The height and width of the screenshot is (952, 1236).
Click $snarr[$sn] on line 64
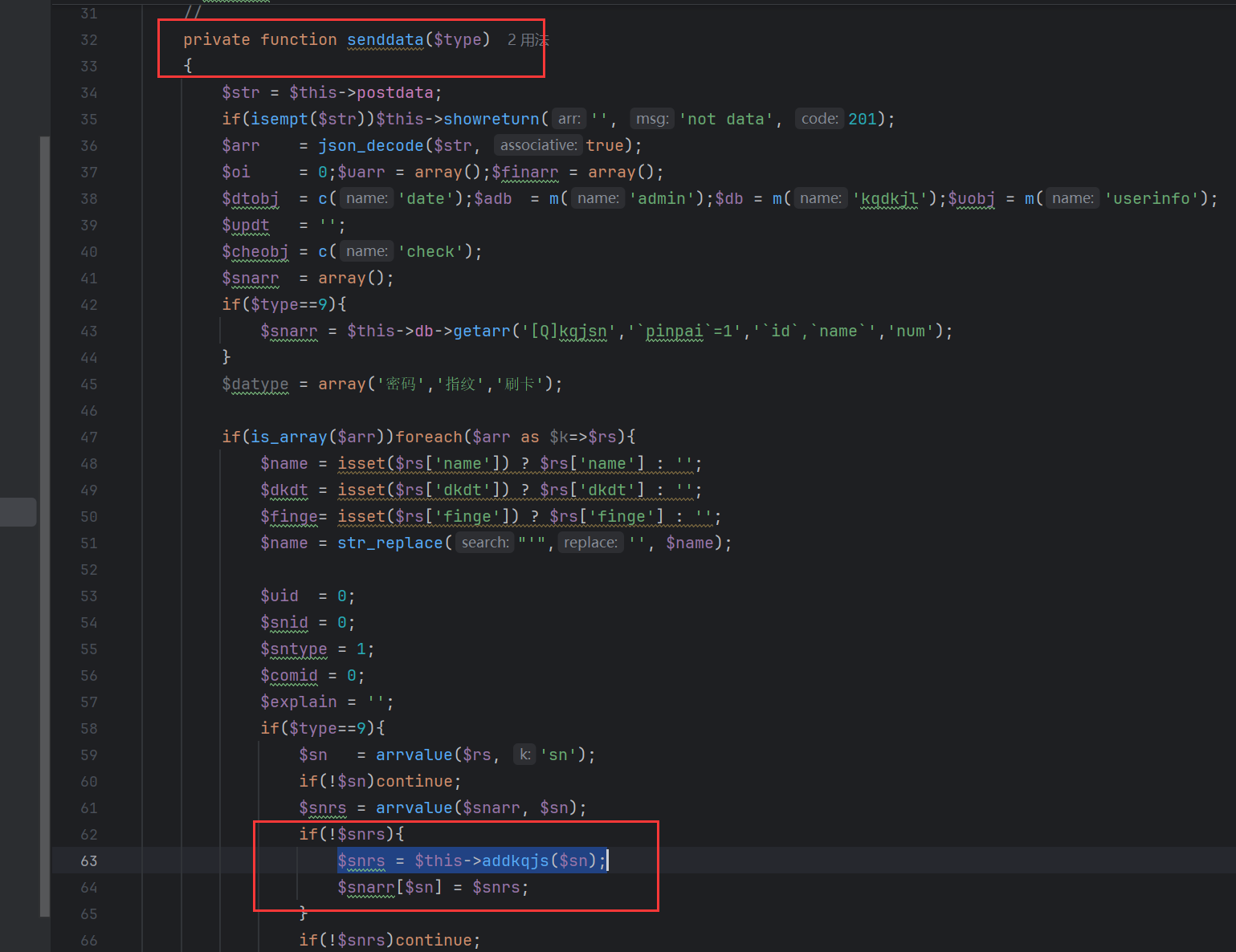[390, 887]
